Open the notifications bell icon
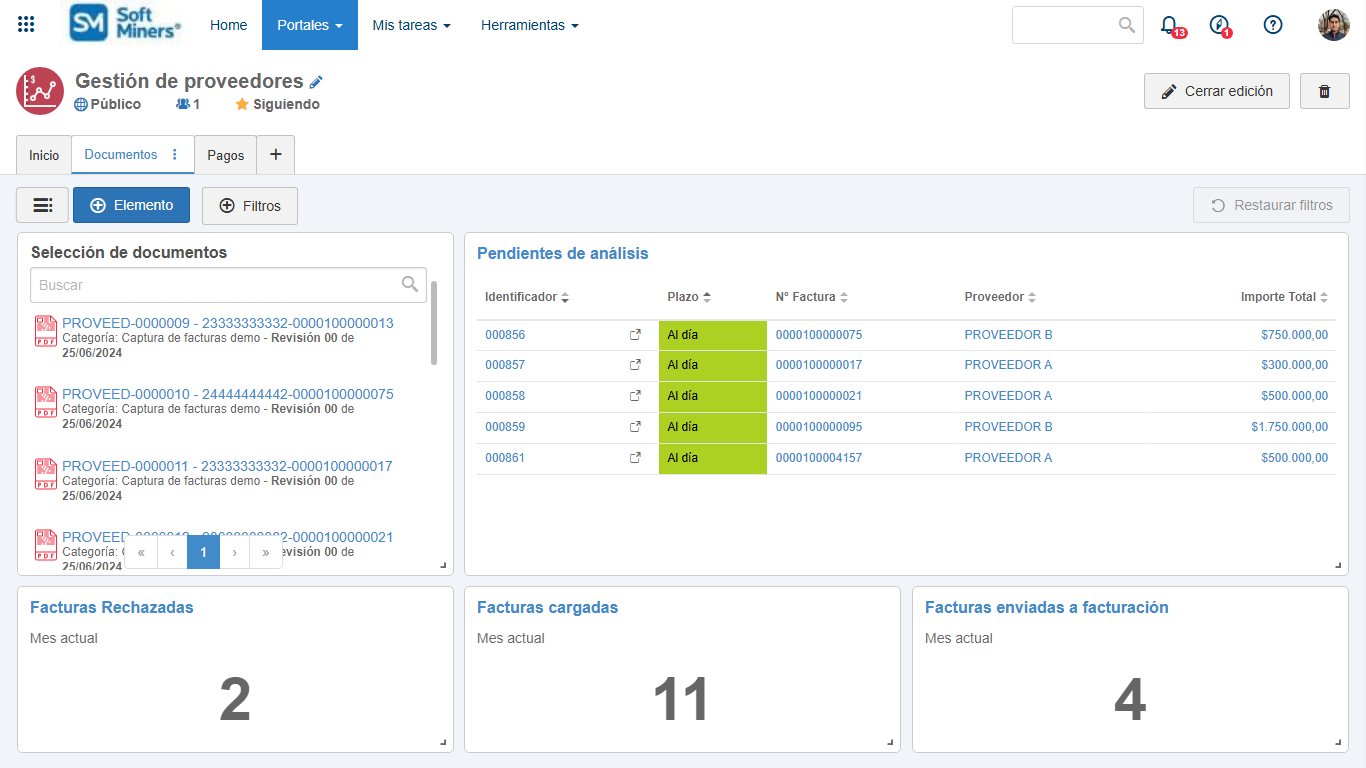1366x768 pixels. [1169, 25]
